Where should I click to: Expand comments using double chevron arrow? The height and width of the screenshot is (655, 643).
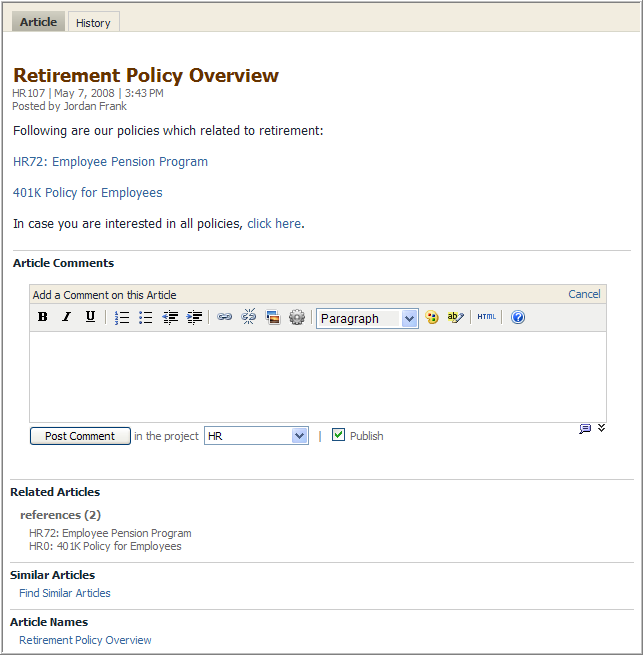pos(601,429)
